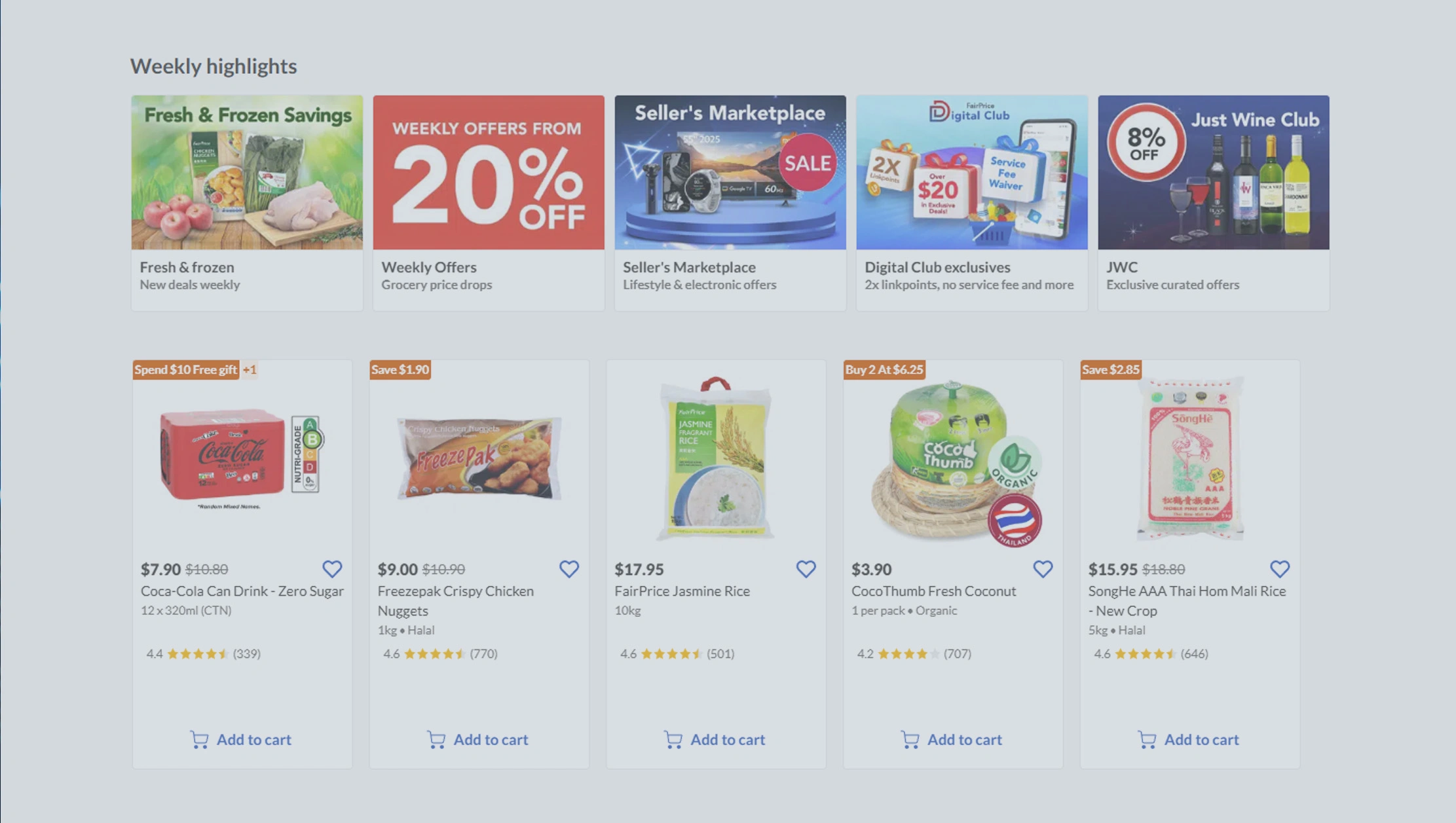Click the cart icon on SongHe rice card
The image size is (1456, 823).
pyautogui.click(x=1146, y=739)
